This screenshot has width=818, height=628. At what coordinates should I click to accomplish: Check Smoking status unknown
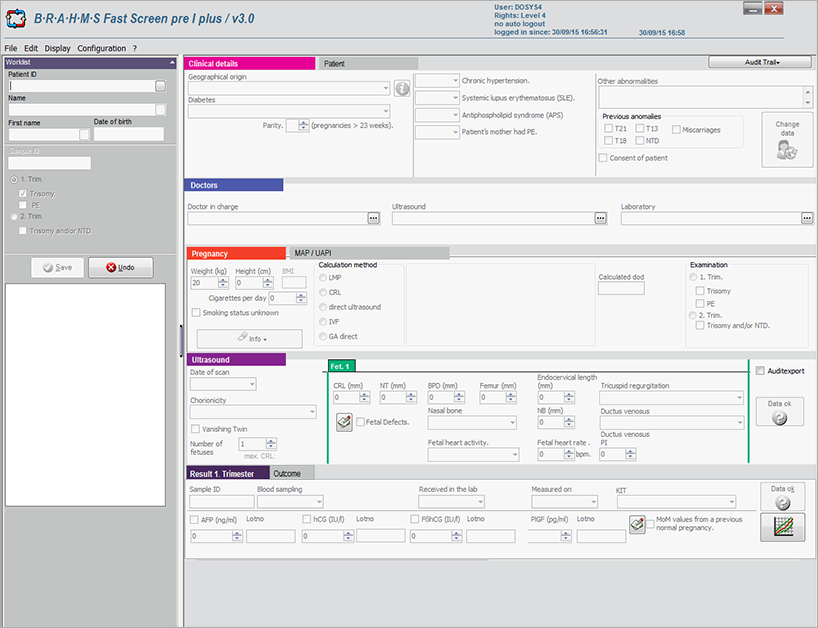[196, 312]
